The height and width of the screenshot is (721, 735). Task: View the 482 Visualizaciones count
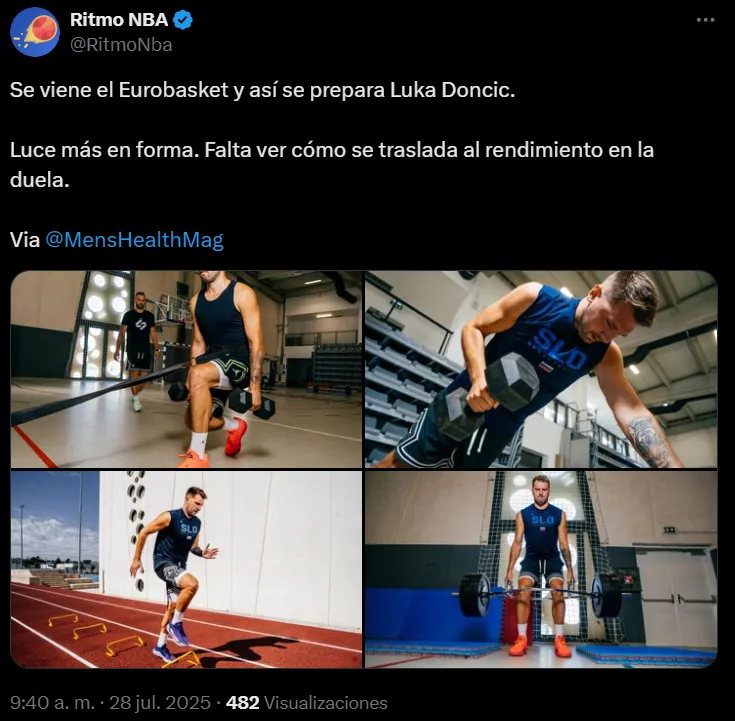tap(307, 703)
